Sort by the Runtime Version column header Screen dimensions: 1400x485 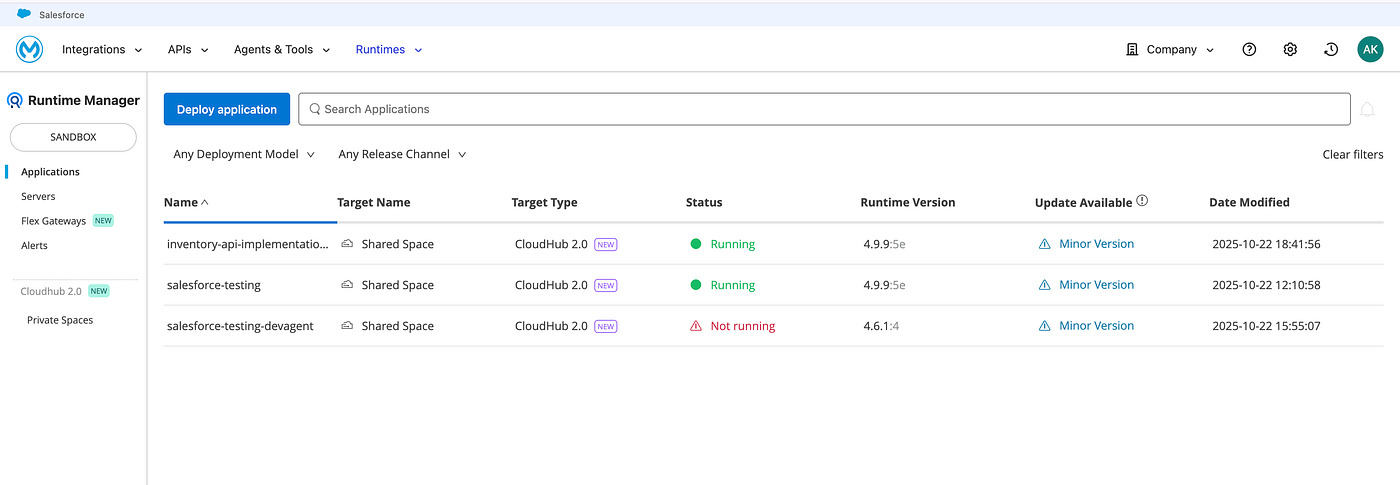[908, 202]
